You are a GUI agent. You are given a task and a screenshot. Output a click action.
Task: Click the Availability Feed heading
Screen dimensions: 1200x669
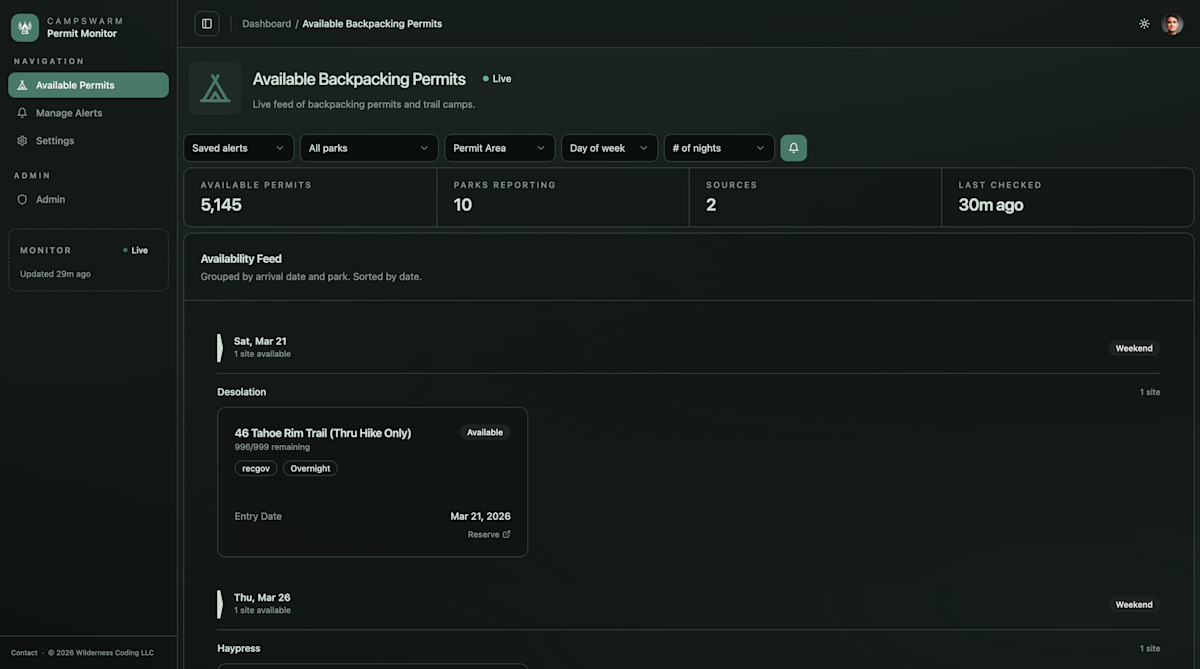pyautogui.click(x=241, y=259)
